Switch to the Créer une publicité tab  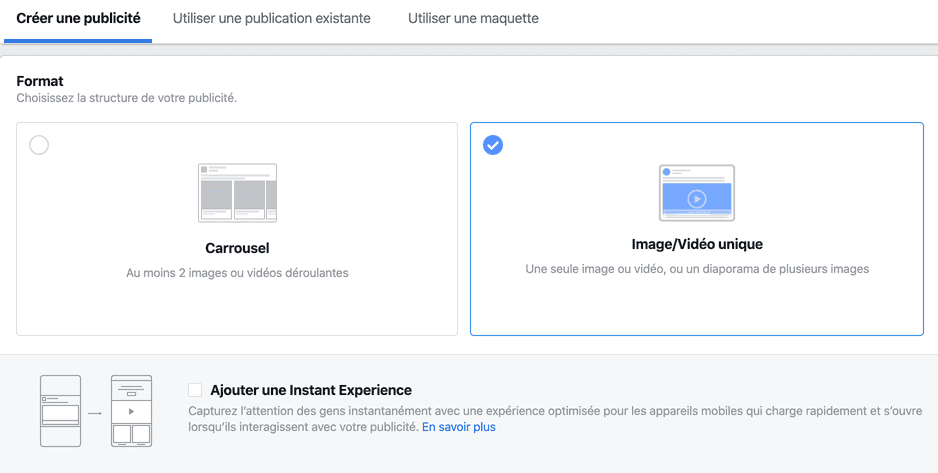(x=78, y=19)
